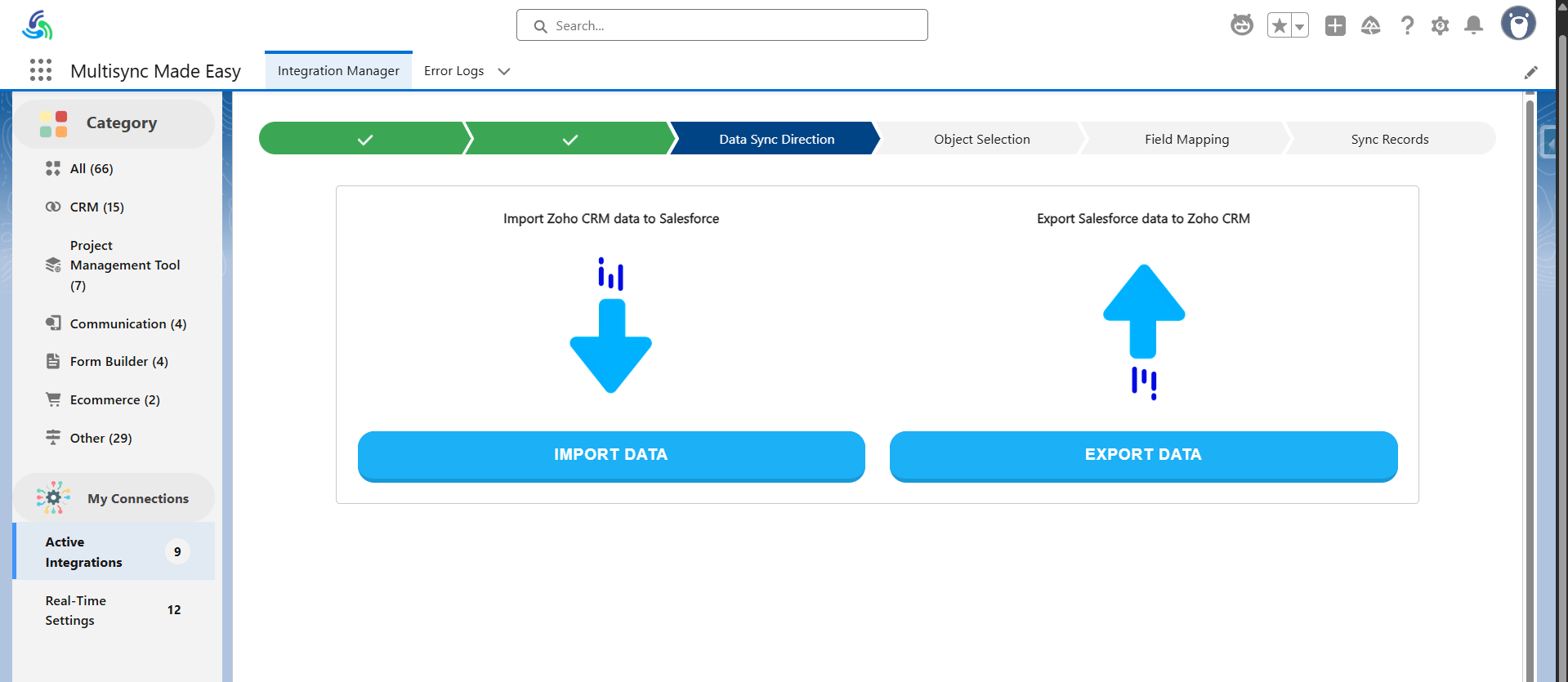Open the Help question mark icon
Screen dimensions: 1568x682
click(x=1407, y=25)
